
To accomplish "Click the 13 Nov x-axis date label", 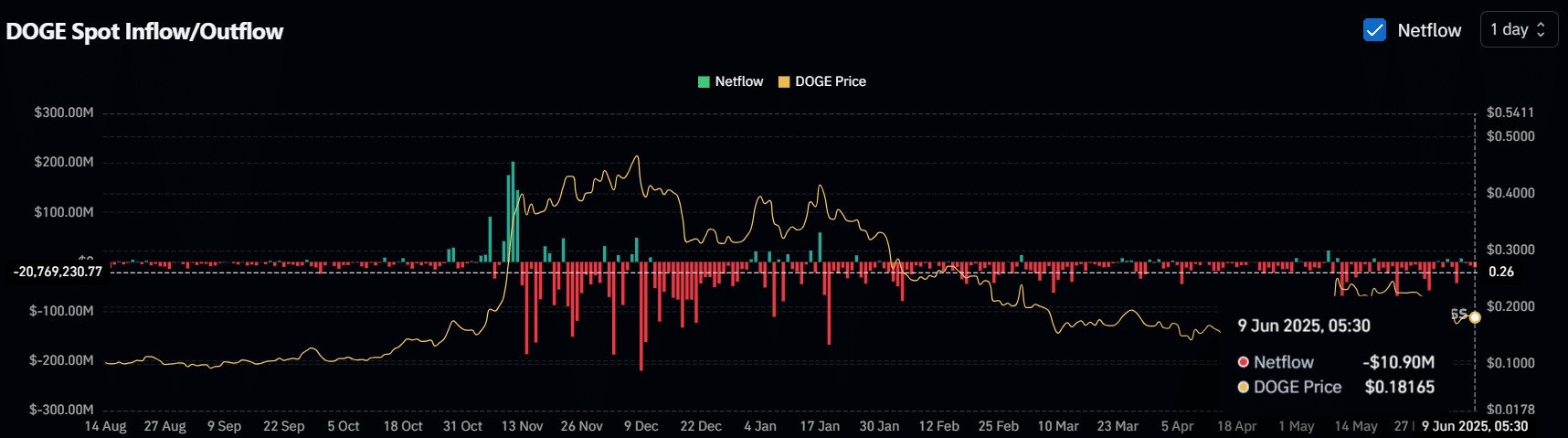I will (522, 426).
